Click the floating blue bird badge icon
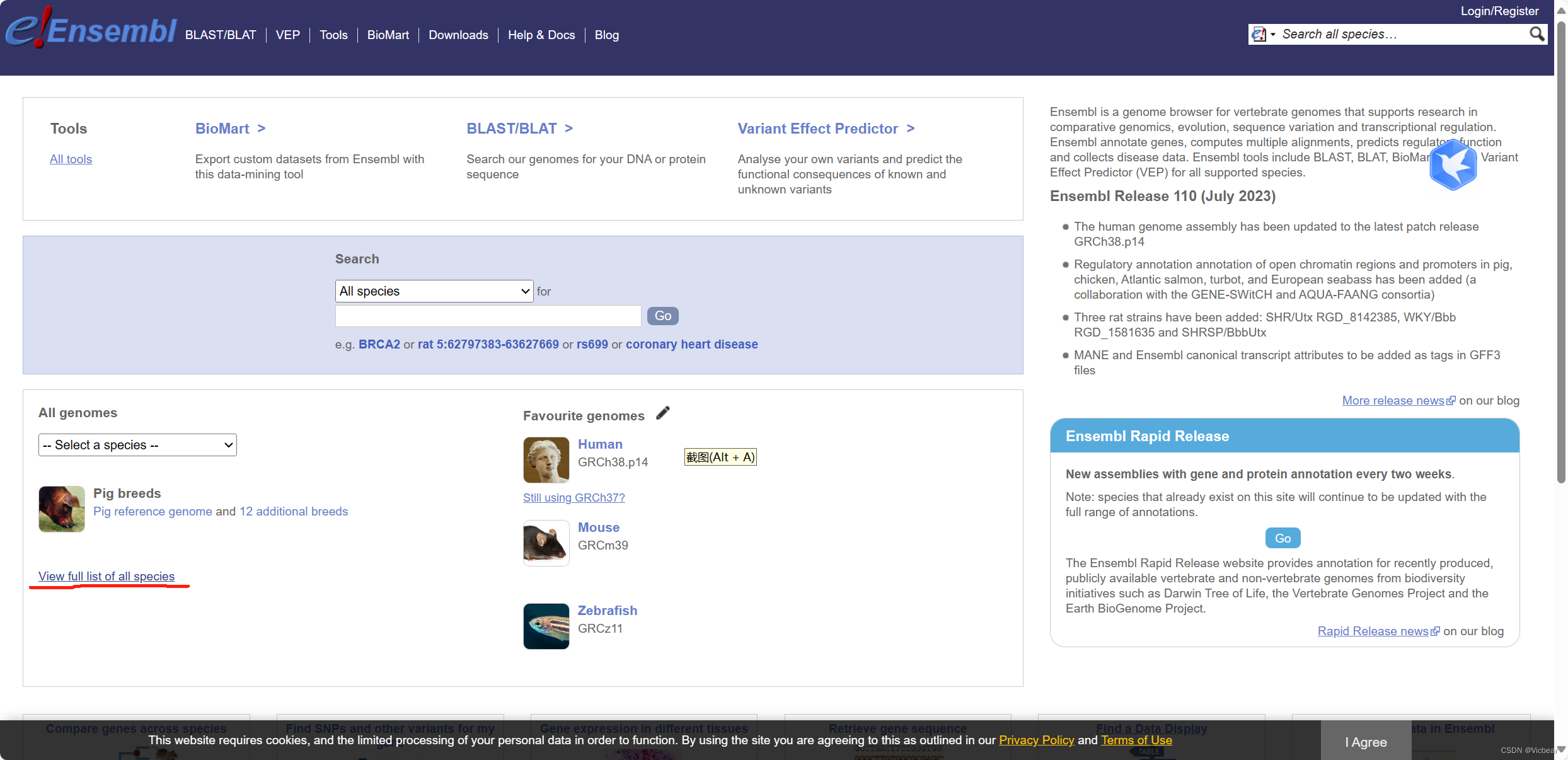1568x760 pixels. pyautogui.click(x=1453, y=165)
